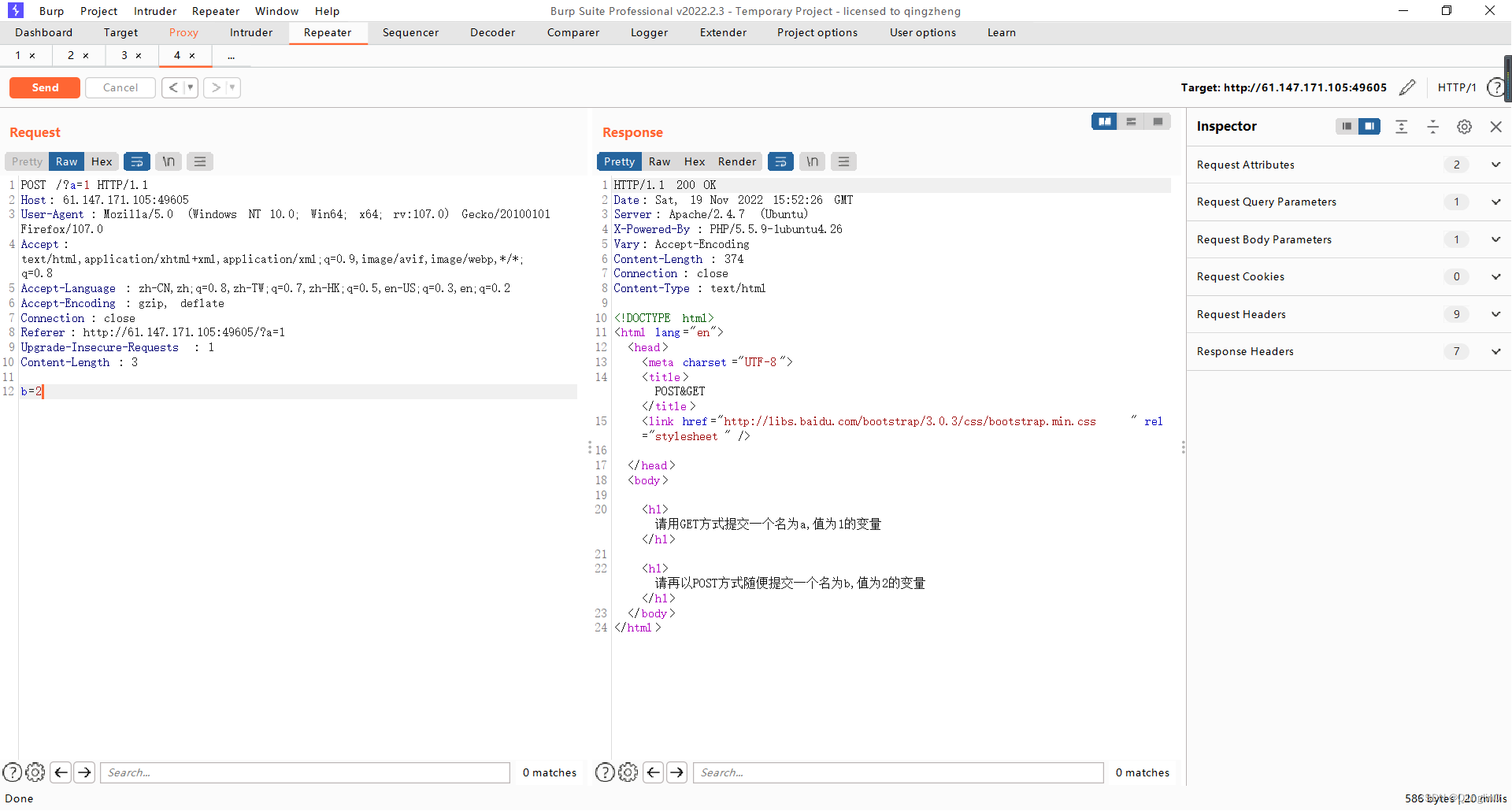This screenshot has width=1512, height=811.
Task: Close Repeater tab 2
Action: (x=86, y=56)
